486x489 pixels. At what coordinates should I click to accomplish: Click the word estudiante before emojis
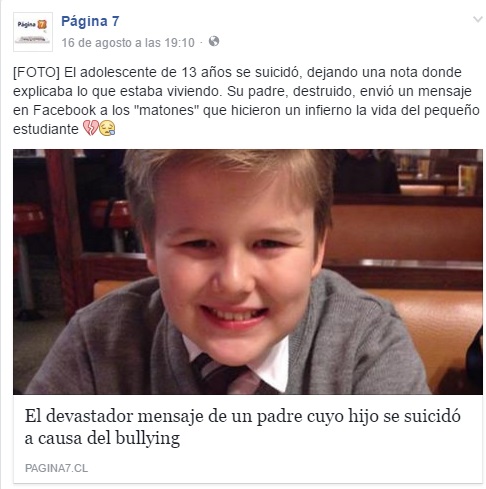(46, 129)
